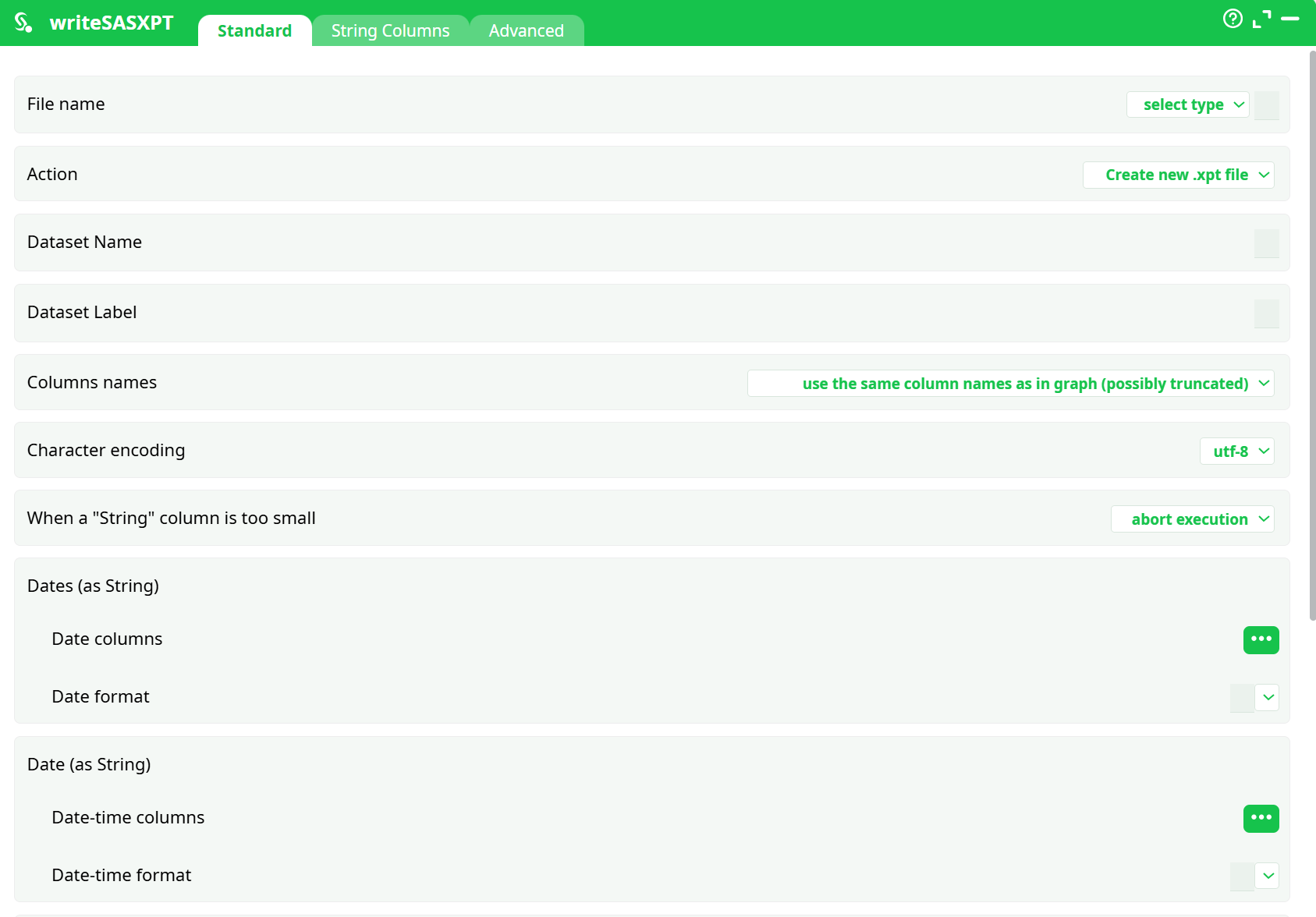The width and height of the screenshot is (1316, 917).
Task: Switch to the Advanced tab
Action: point(526,31)
